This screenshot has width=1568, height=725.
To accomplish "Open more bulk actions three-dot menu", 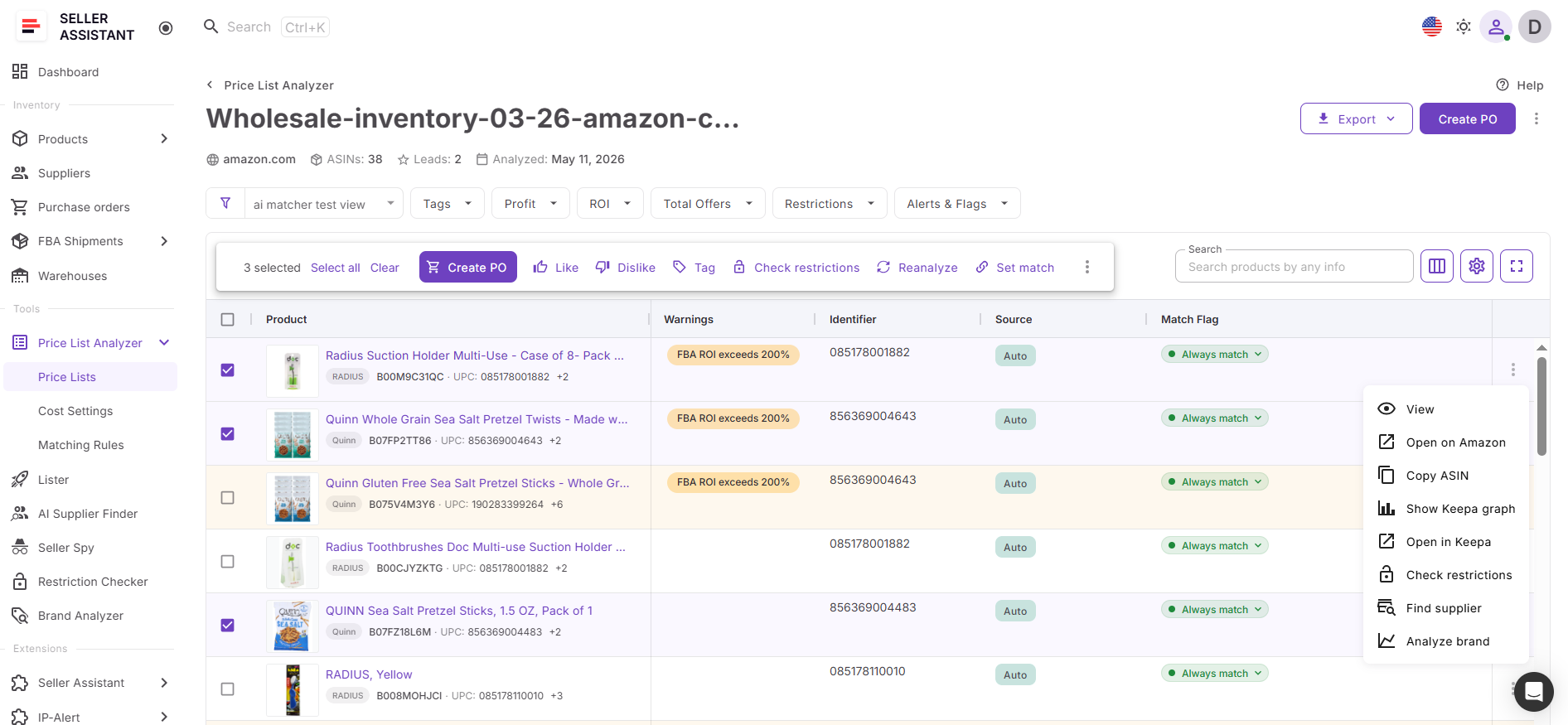I will click(1087, 267).
